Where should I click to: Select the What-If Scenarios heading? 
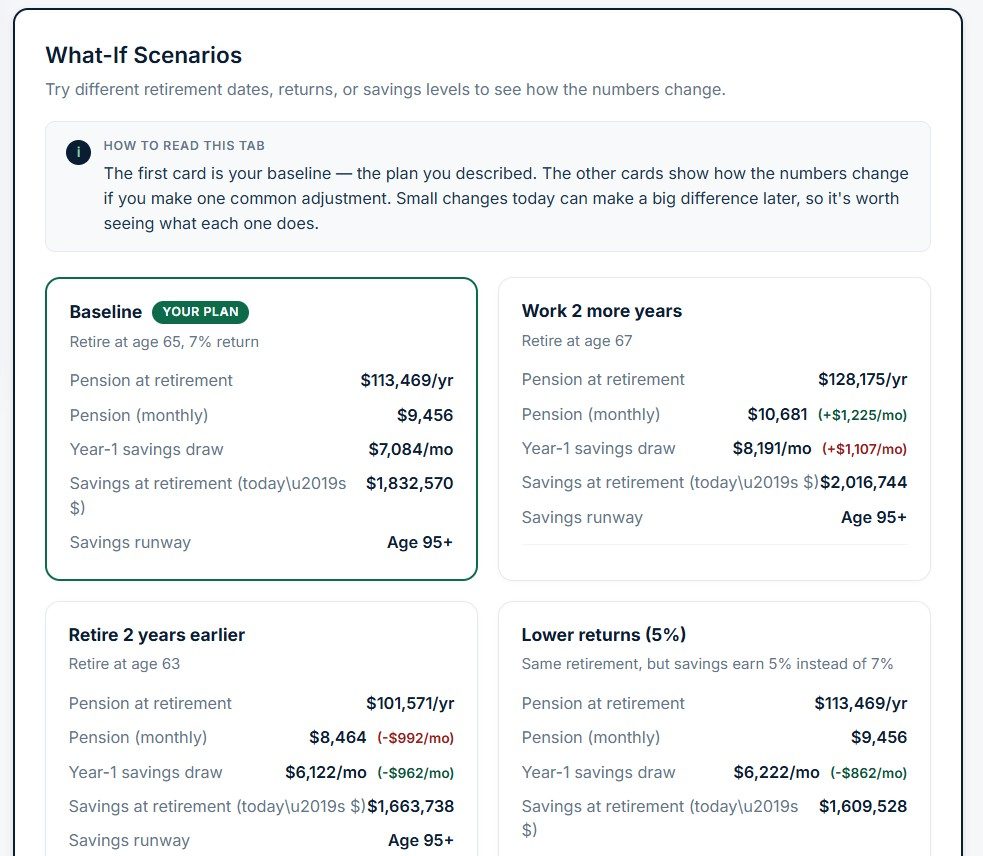tap(144, 55)
